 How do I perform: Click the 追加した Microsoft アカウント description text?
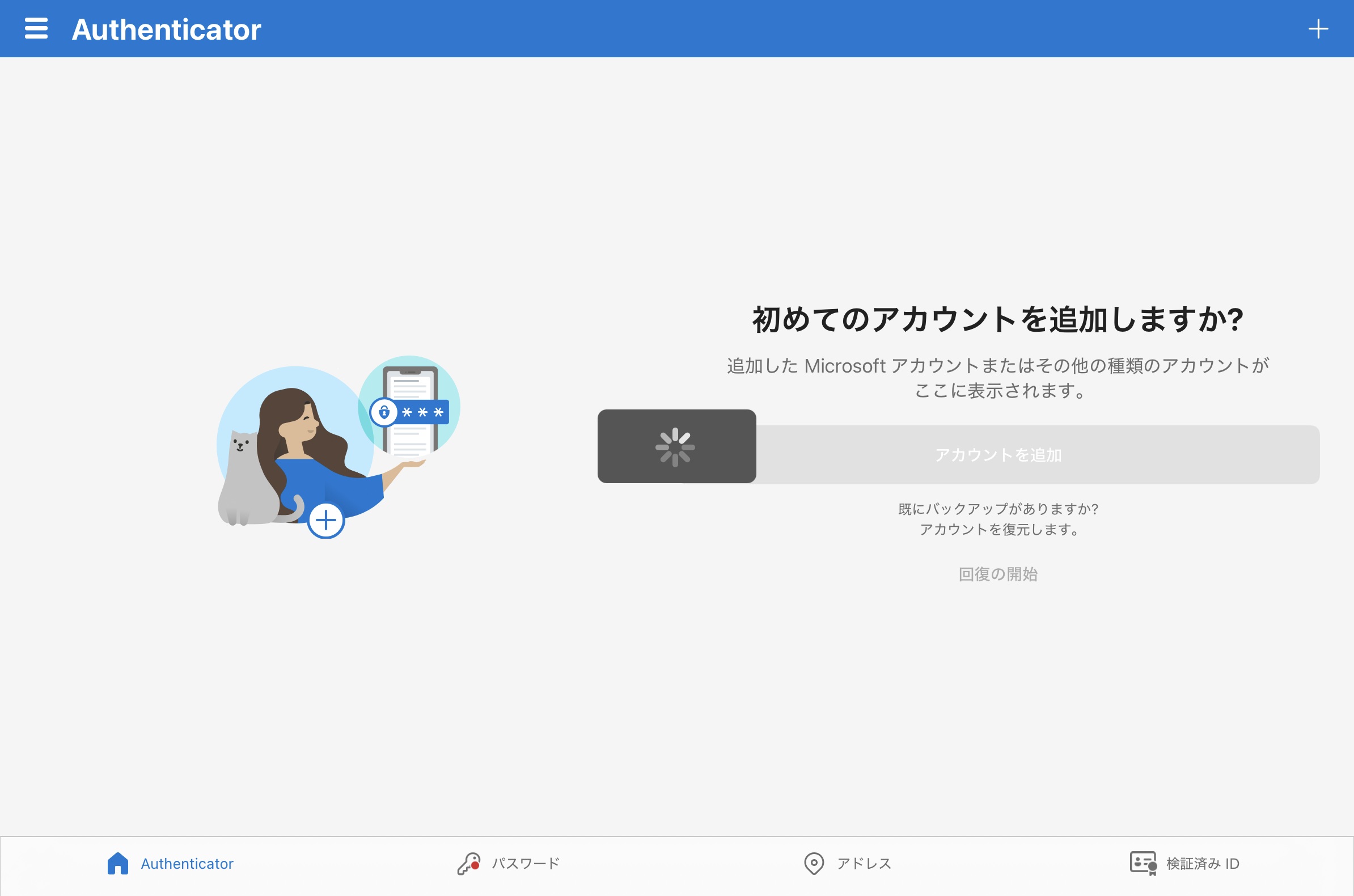pos(997,378)
